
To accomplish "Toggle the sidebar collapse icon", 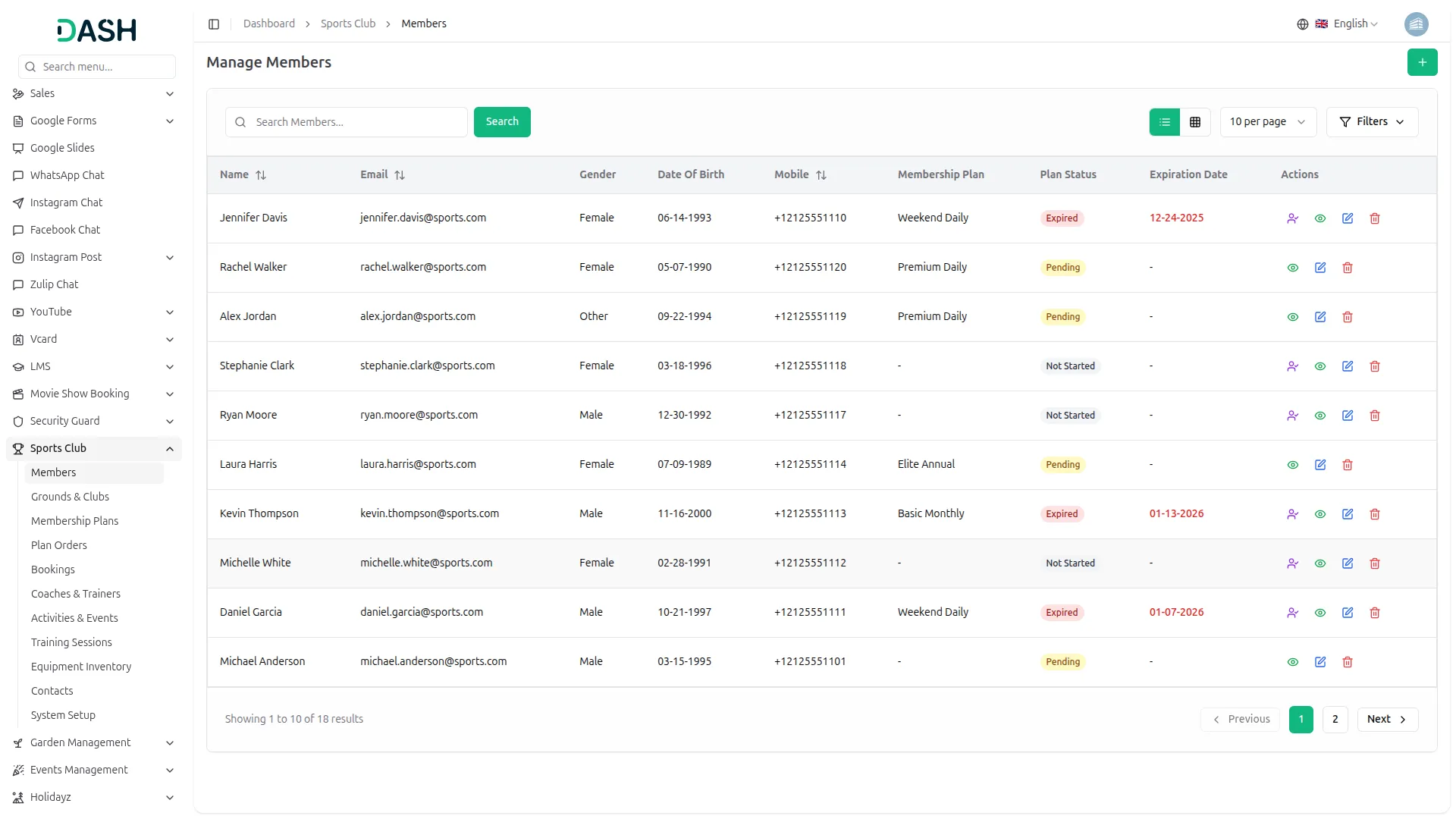I will 214,24.
